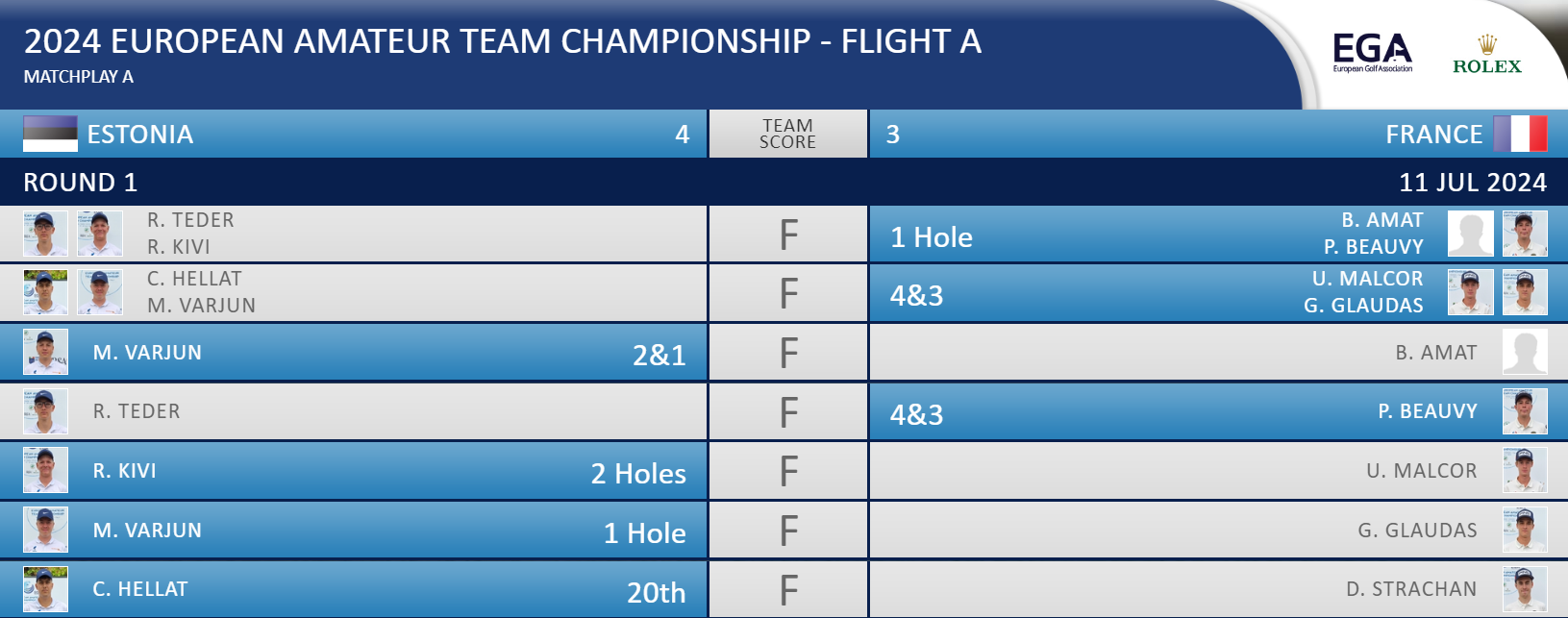
Task: Click the ESTONIA team name
Action: pos(140,135)
